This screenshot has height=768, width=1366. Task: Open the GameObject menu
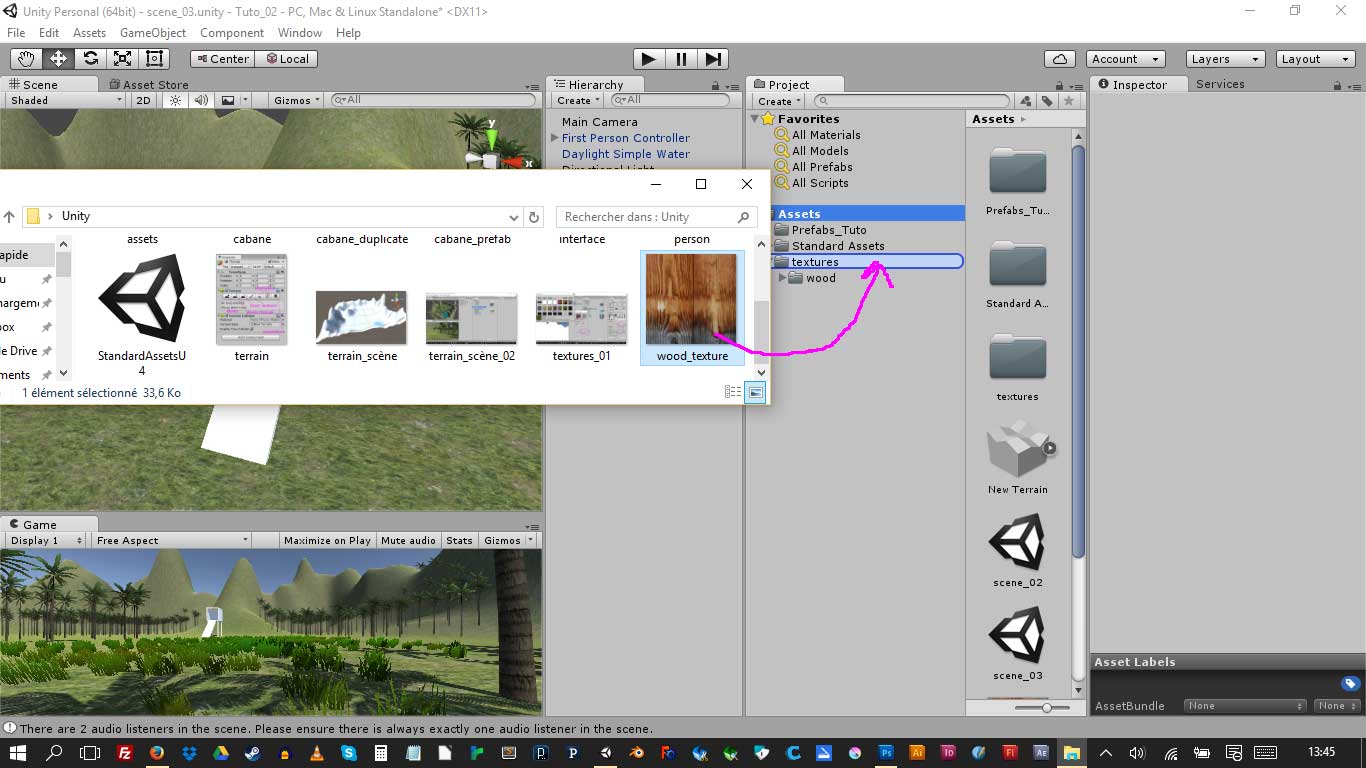153,33
